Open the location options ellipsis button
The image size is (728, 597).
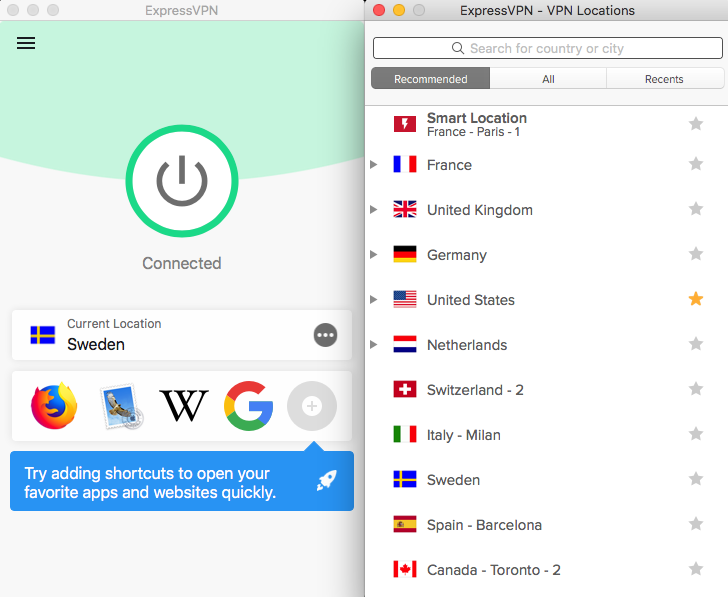[325, 335]
